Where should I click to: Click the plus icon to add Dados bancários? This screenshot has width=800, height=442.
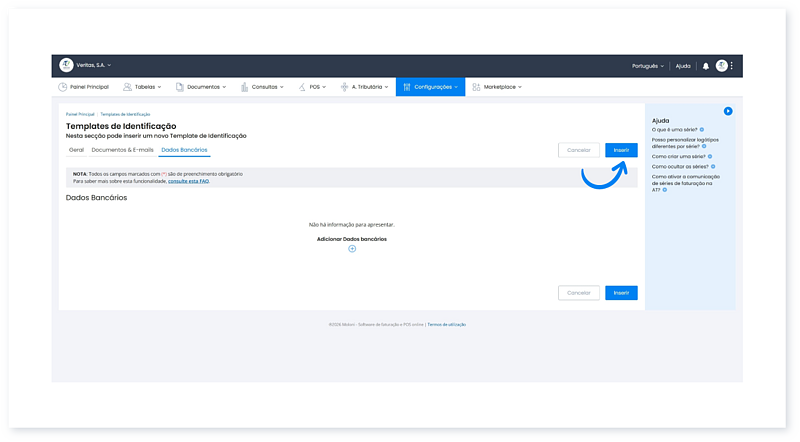352,249
